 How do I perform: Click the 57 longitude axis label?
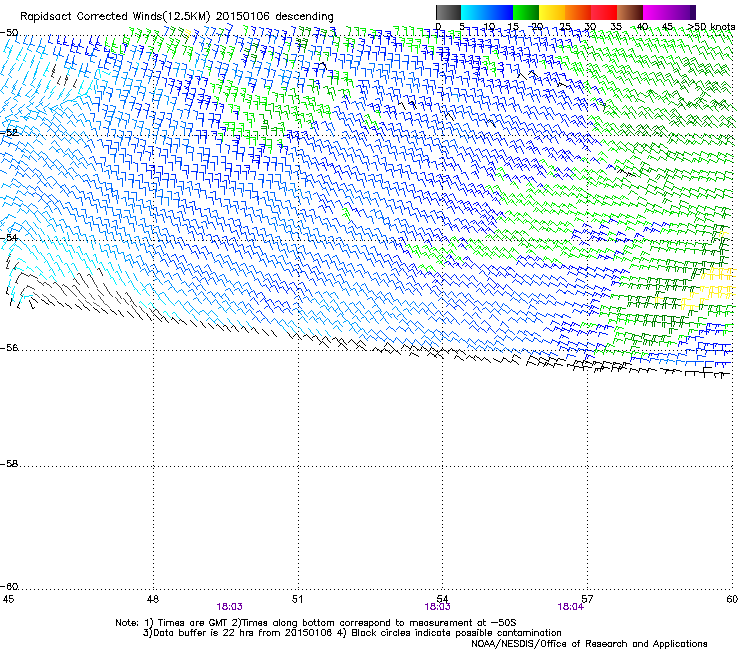tap(588, 599)
